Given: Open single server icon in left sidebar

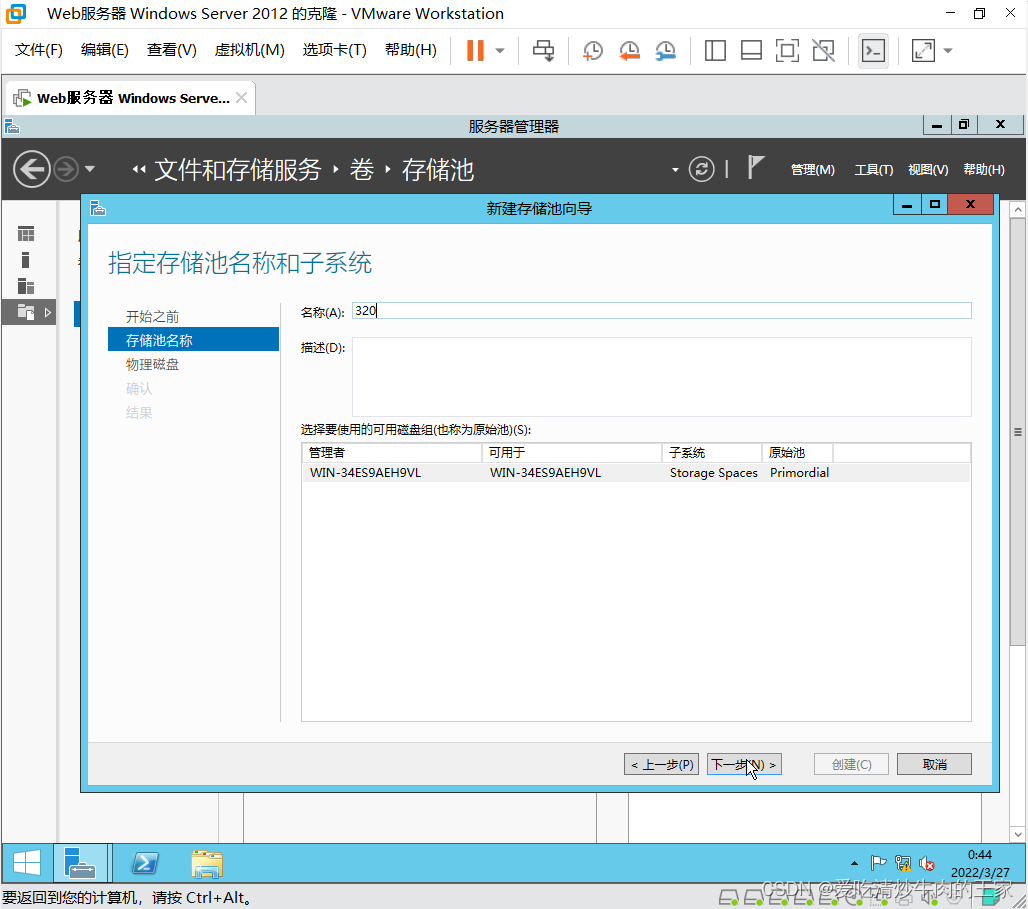Looking at the screenshot, I should (26, 260).
